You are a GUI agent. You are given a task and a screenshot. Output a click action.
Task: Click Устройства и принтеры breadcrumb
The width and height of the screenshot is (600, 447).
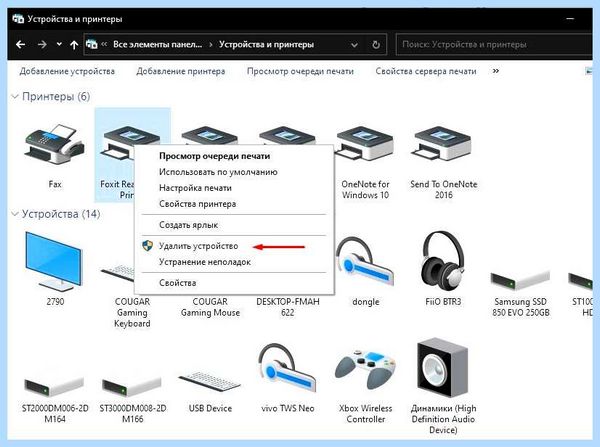[x=266, y=44]
